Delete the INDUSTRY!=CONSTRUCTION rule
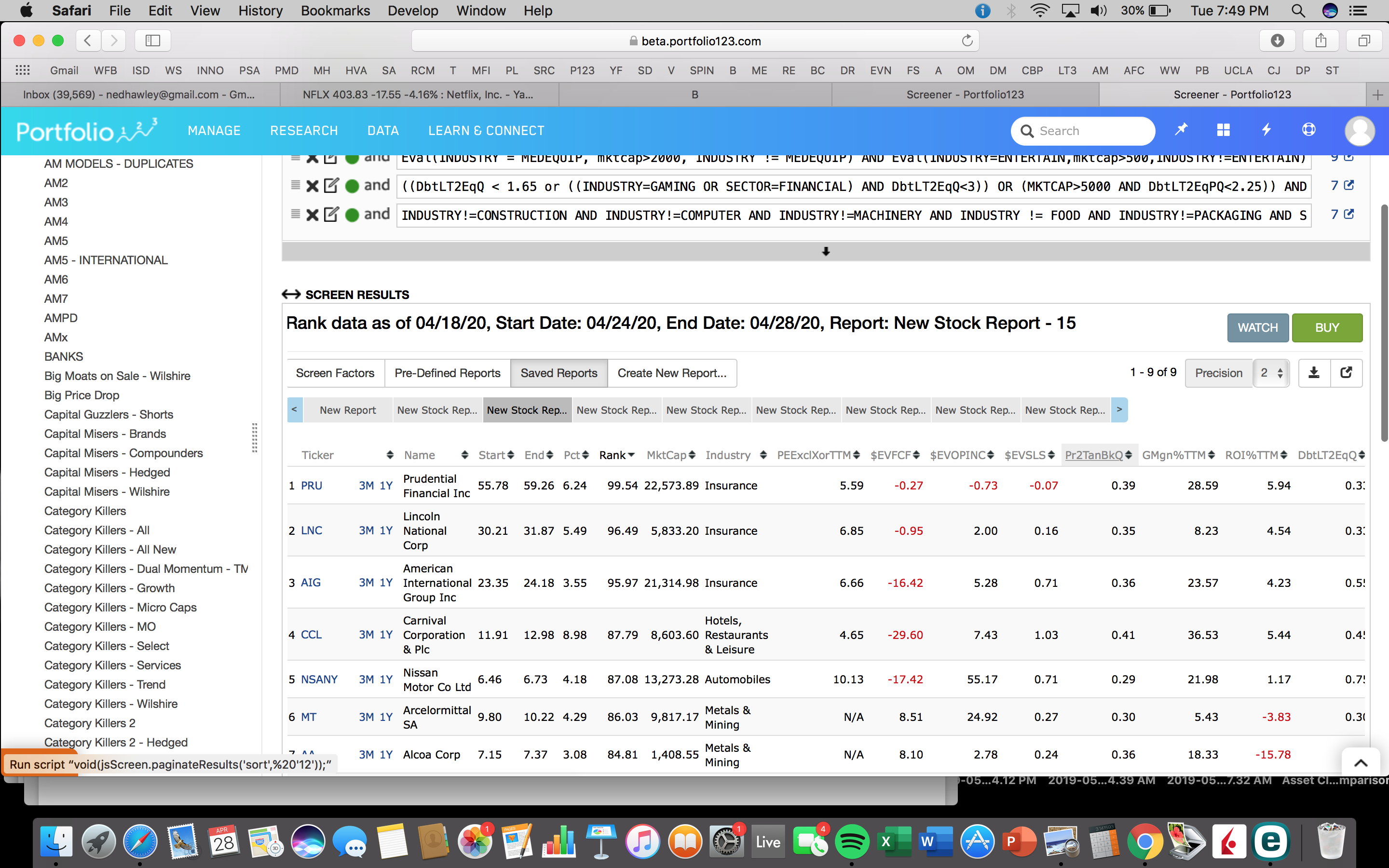Screen dimensions: 1389x868 [312, 215]
